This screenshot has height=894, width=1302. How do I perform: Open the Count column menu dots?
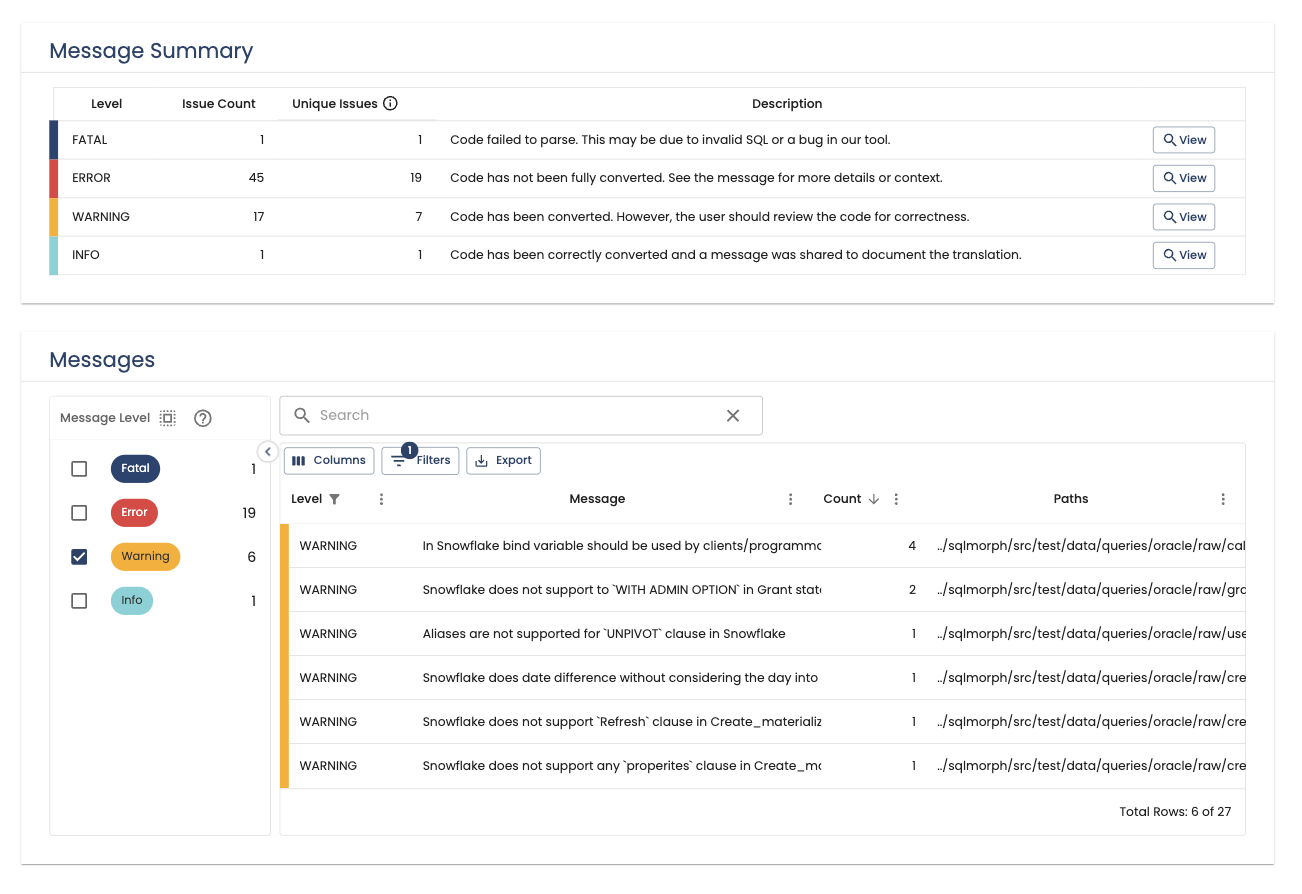[x=896, y=499]
